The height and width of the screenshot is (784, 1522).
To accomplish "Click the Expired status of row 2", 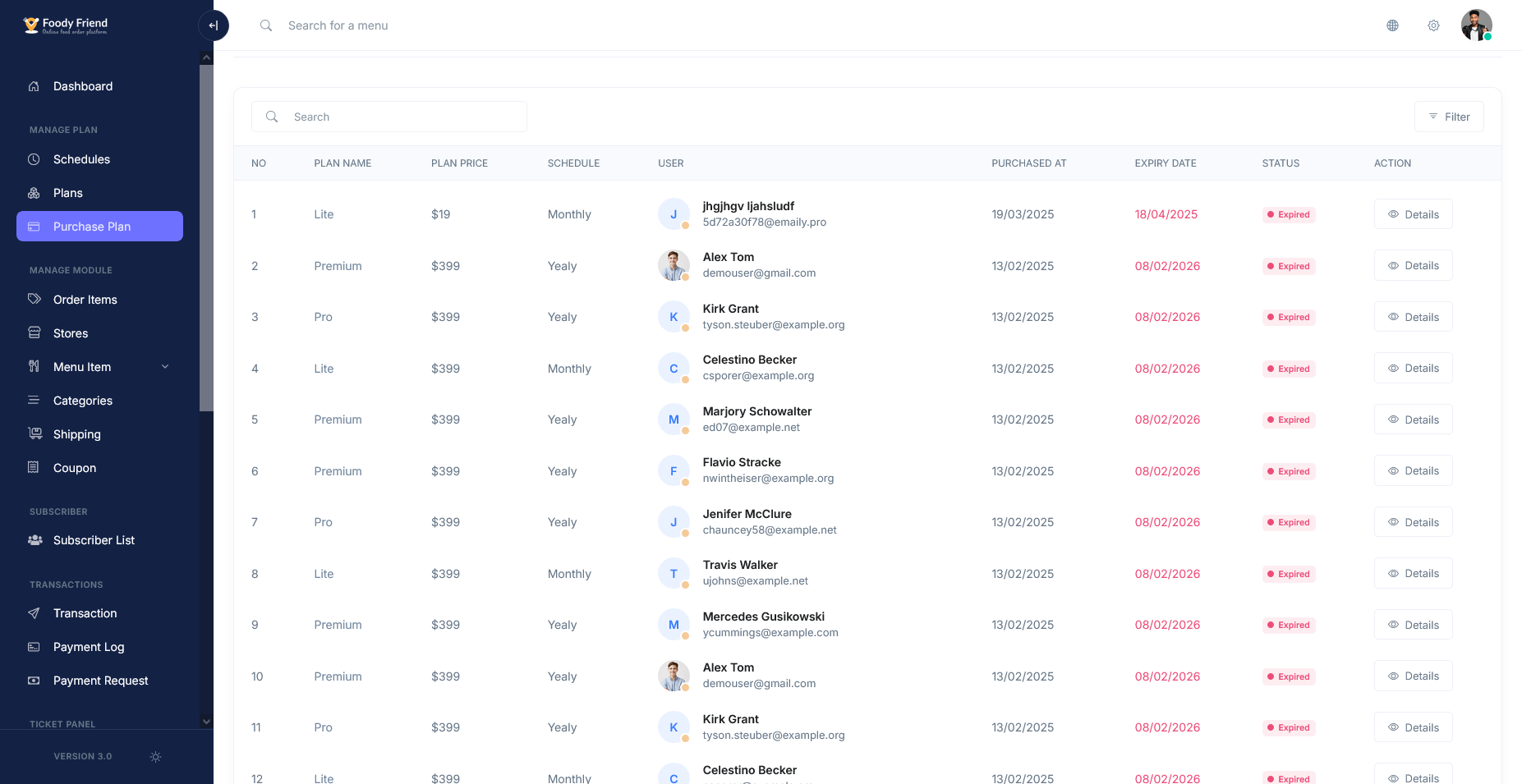I will coord(1289,266).
